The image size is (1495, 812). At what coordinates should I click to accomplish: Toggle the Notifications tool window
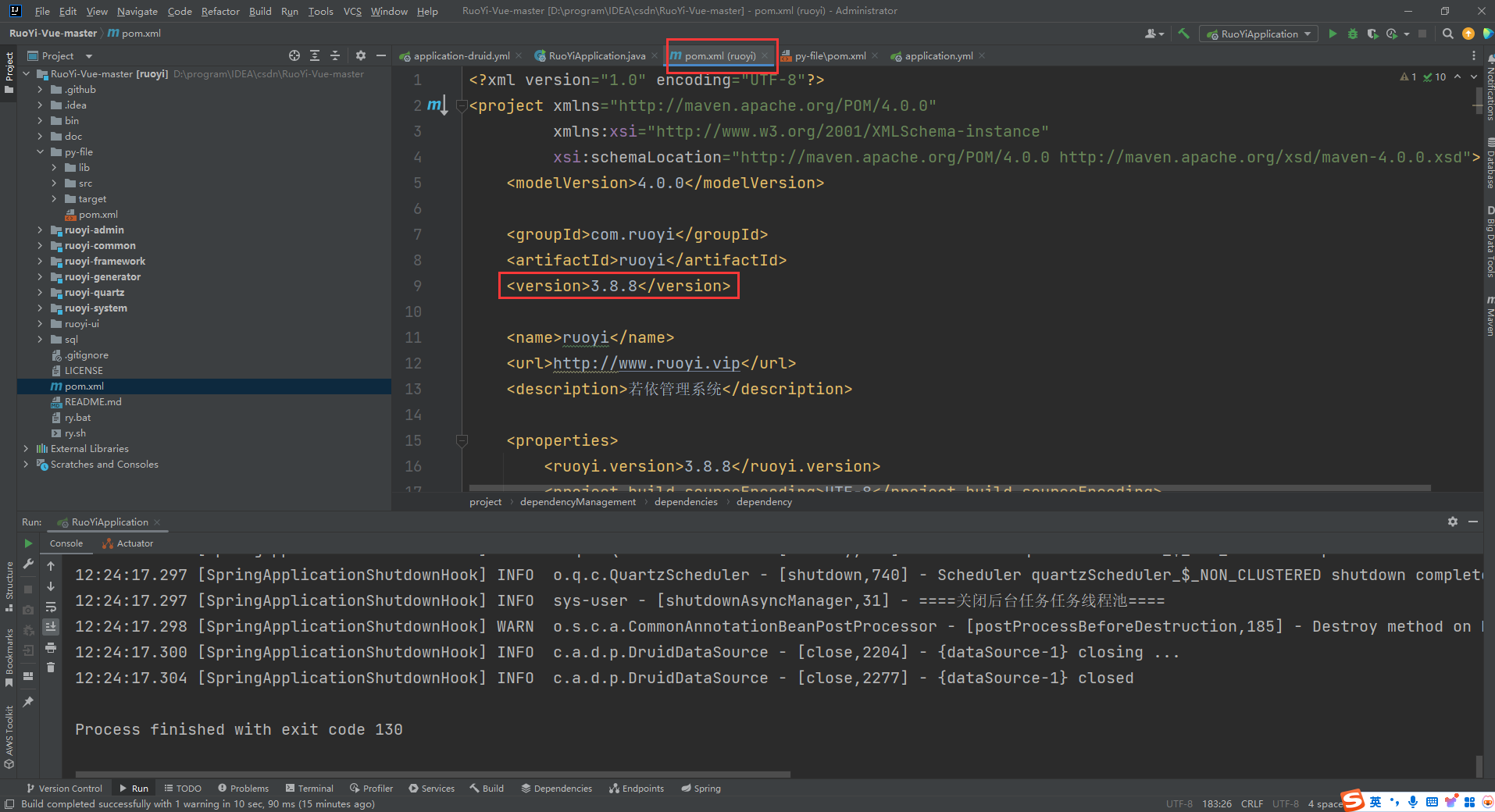(1489, 88)
